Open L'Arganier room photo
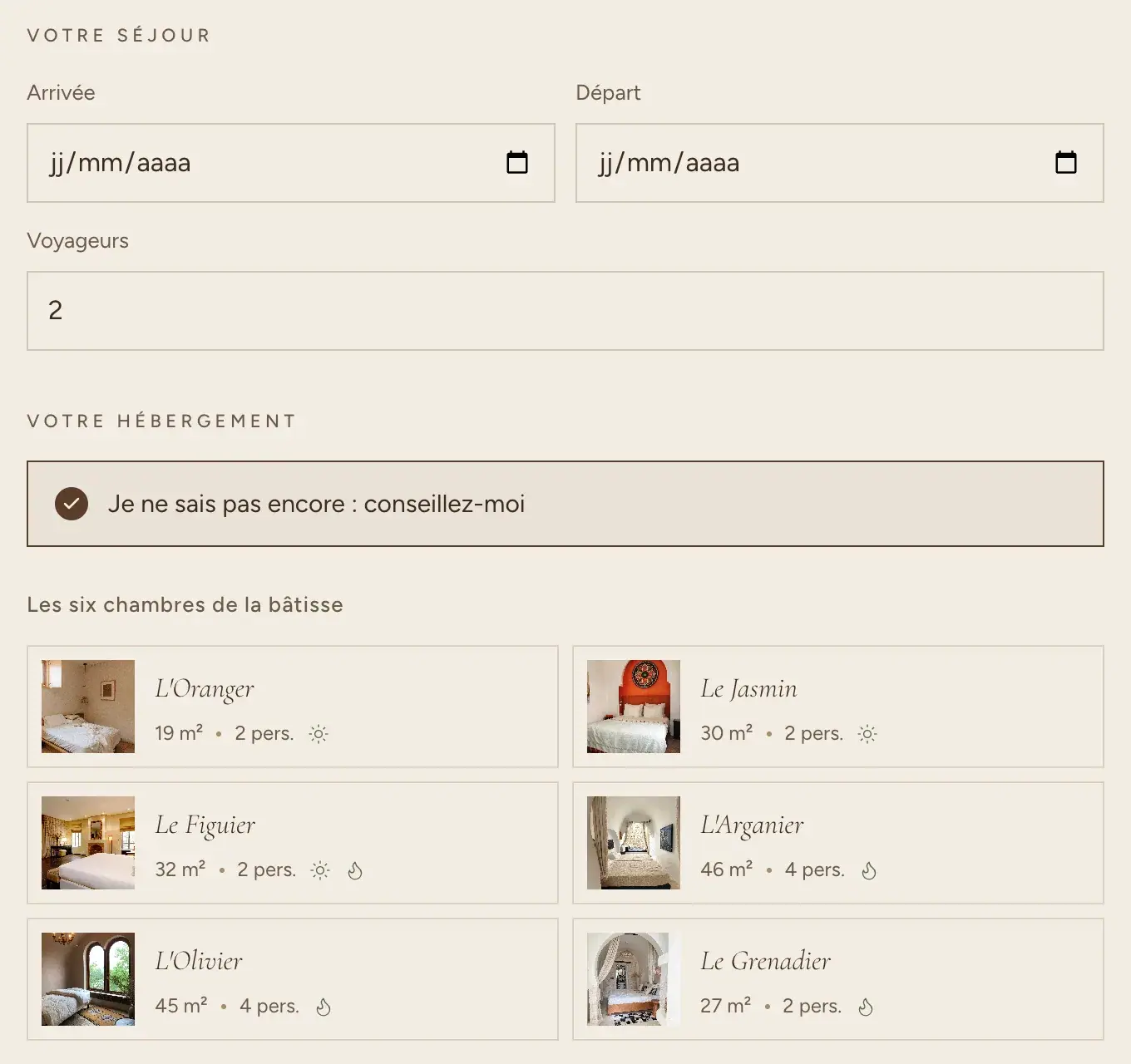 click(634, 843)
